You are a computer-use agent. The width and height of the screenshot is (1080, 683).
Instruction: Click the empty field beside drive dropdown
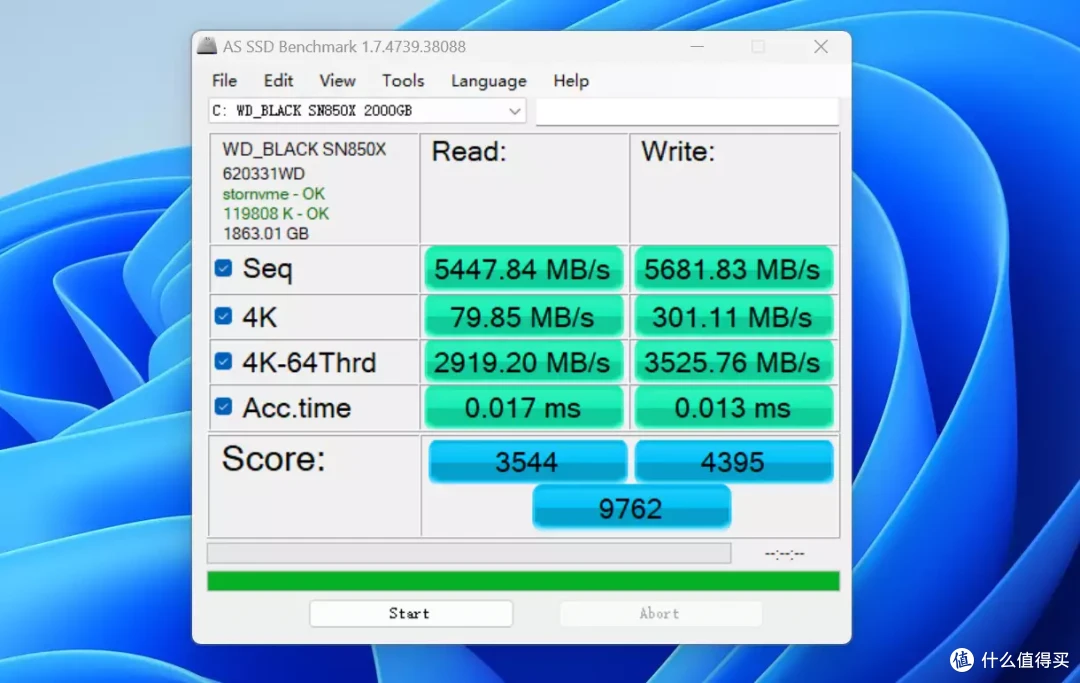687,112
